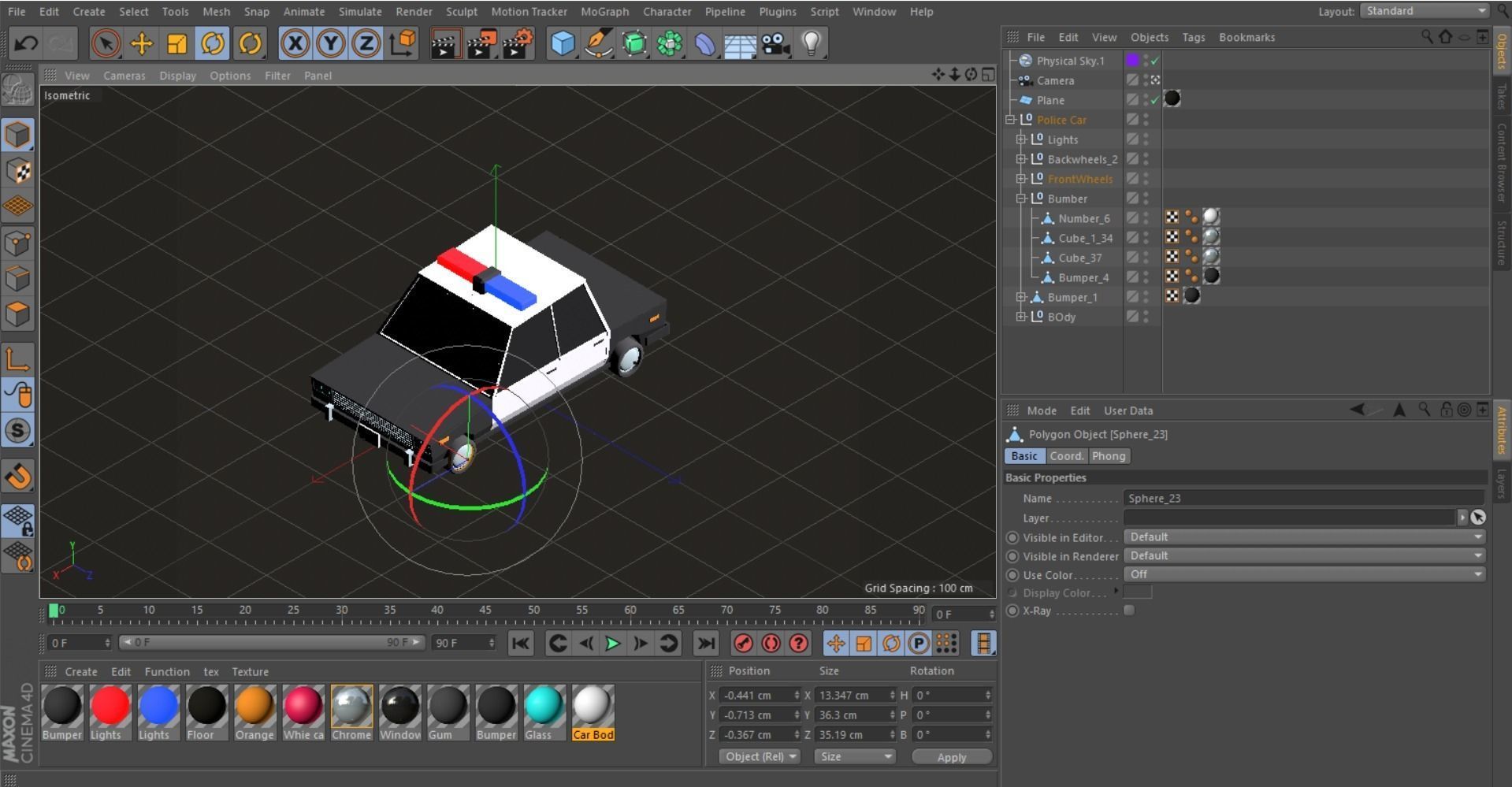This screenshot has width=1512, height=787.
Task: Switch to Coord. tab
Action: click(1067, 456)
